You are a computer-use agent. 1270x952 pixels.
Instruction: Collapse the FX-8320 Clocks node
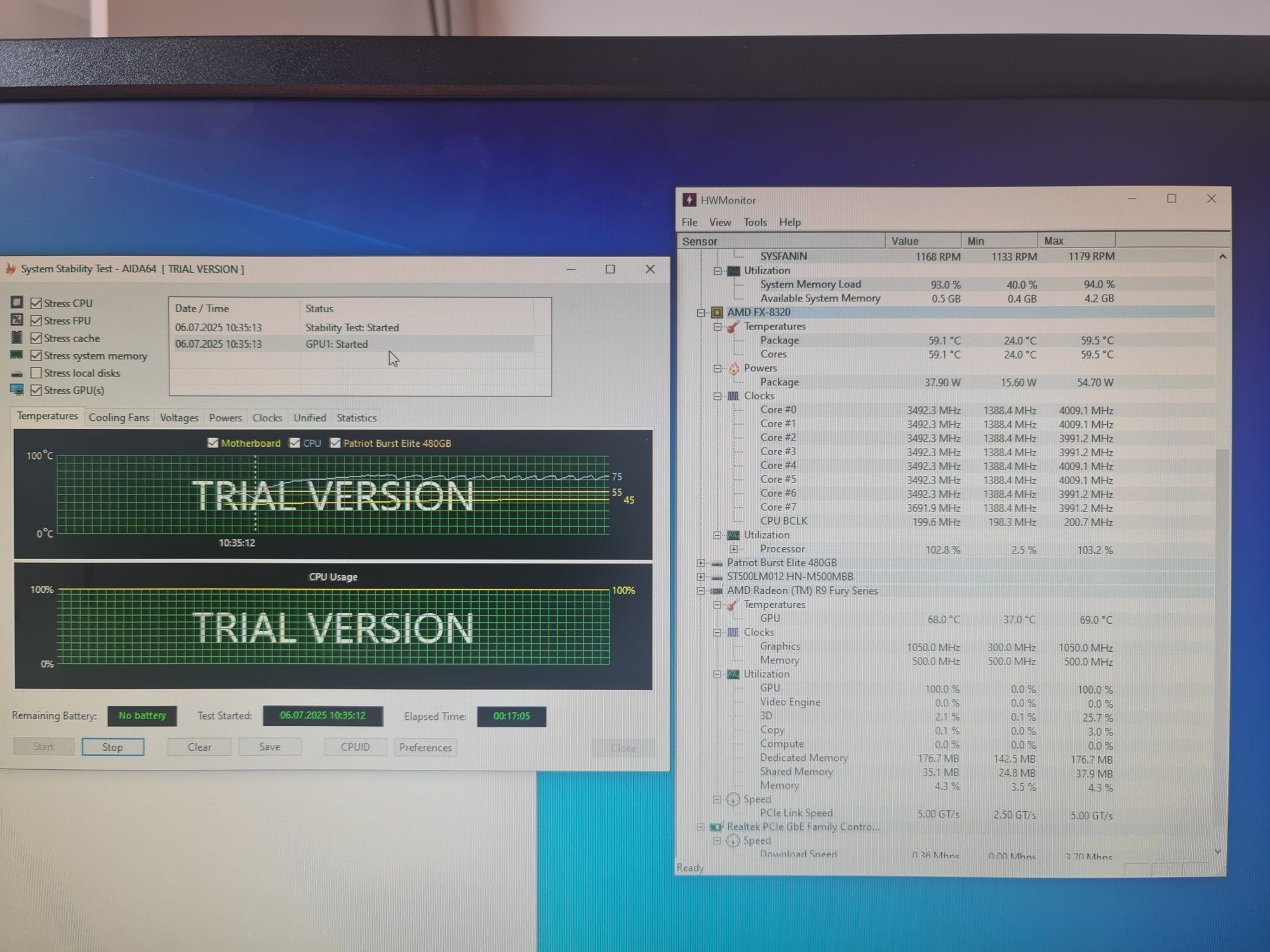pos(717,396)
